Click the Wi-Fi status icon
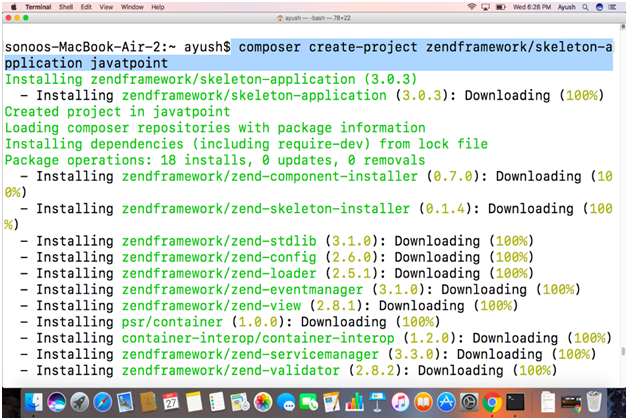Viewport: 628px width, 420px height. (471, 7)
